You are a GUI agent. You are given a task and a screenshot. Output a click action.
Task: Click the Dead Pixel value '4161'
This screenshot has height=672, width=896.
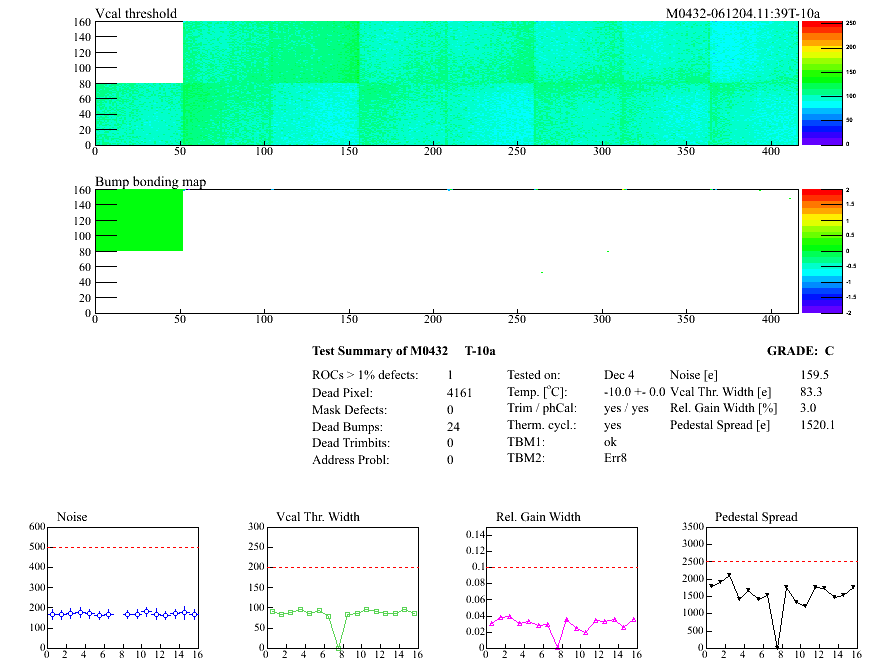[x=459, y=393]
